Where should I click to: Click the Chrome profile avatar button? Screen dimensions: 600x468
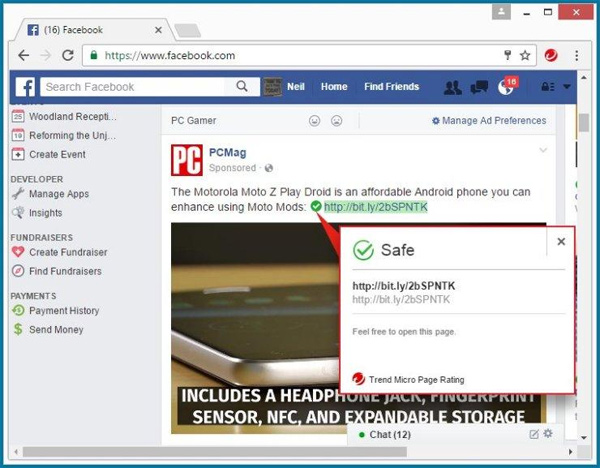click(501, 12)
